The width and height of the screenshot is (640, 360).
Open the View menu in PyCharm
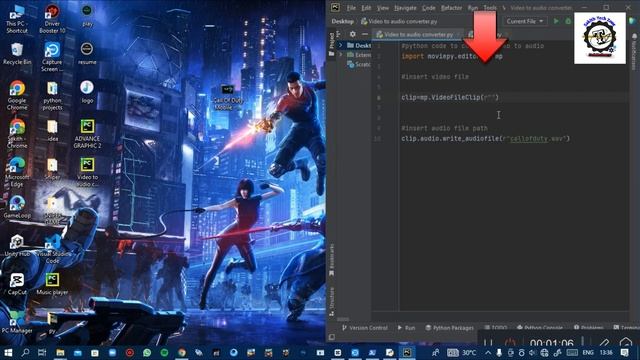[x=382, y=8]
